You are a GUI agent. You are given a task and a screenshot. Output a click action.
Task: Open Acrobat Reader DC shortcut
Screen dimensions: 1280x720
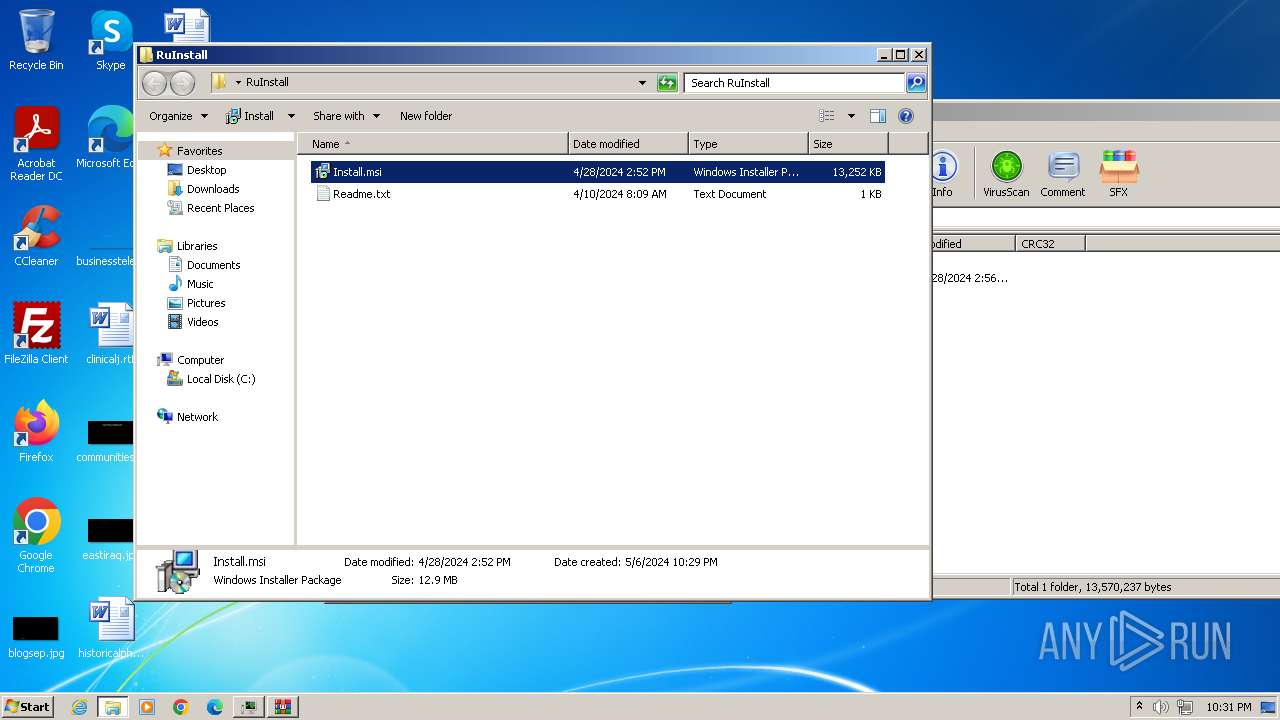pyautogui.click(x=36, y=144)
